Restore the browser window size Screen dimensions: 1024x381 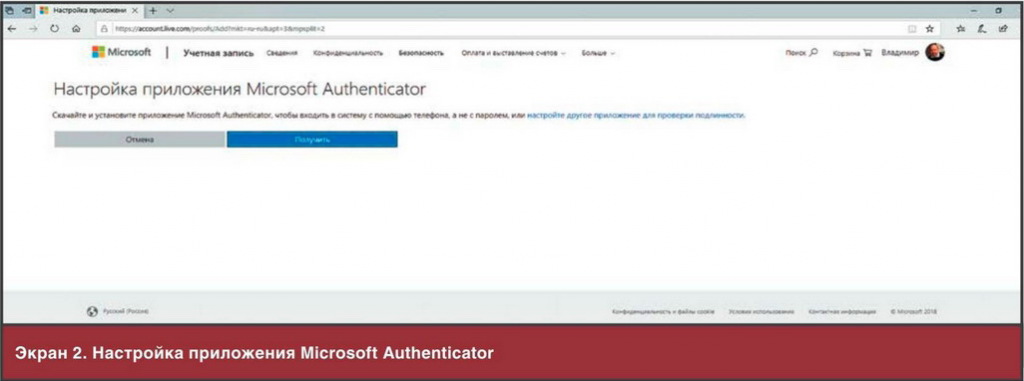coord(999,11)
